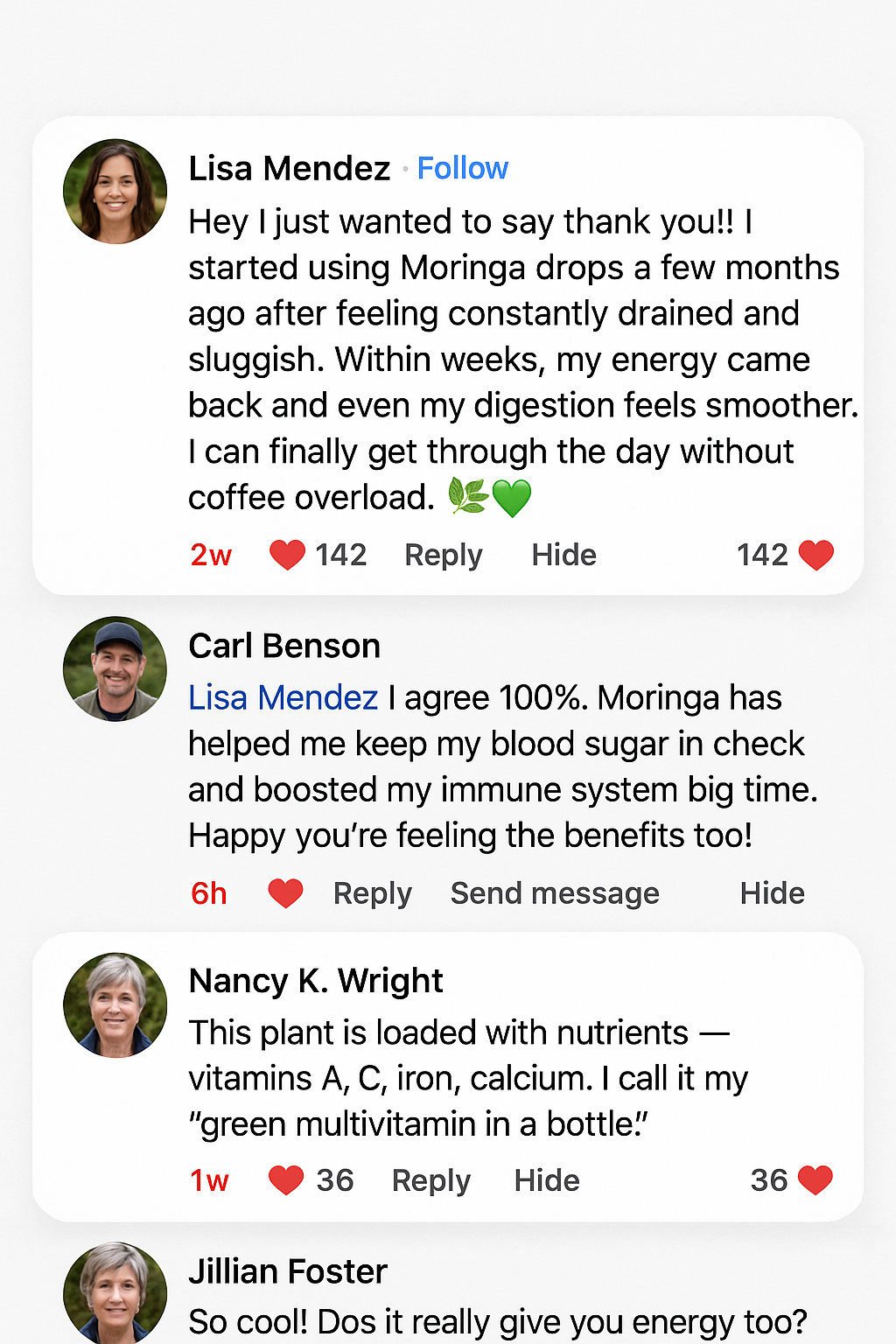Tap the right-side heart on Nancy K. Wright's comment

coord(815,1180)
